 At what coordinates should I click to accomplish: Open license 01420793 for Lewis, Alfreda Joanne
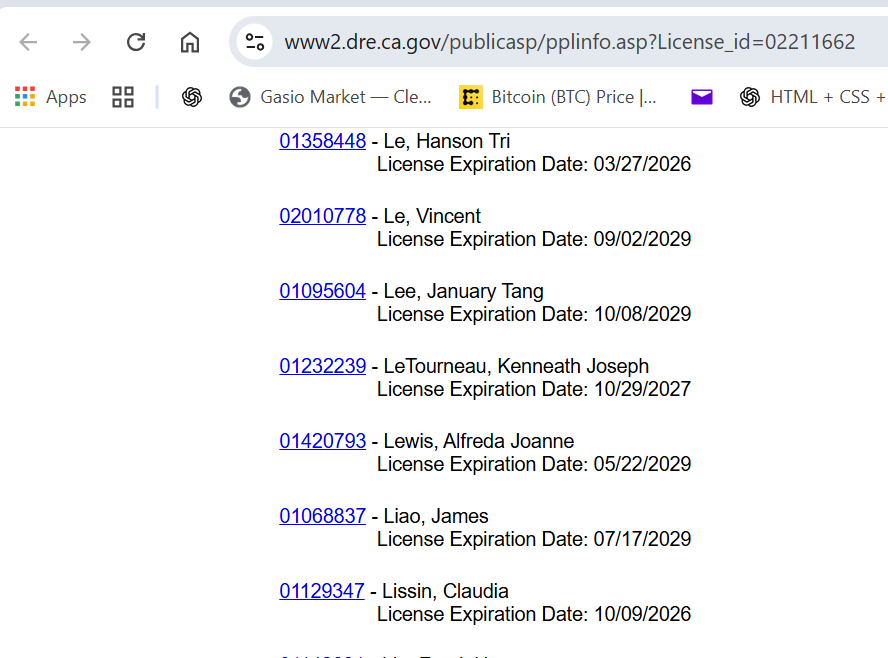click(x=322, y=441)
